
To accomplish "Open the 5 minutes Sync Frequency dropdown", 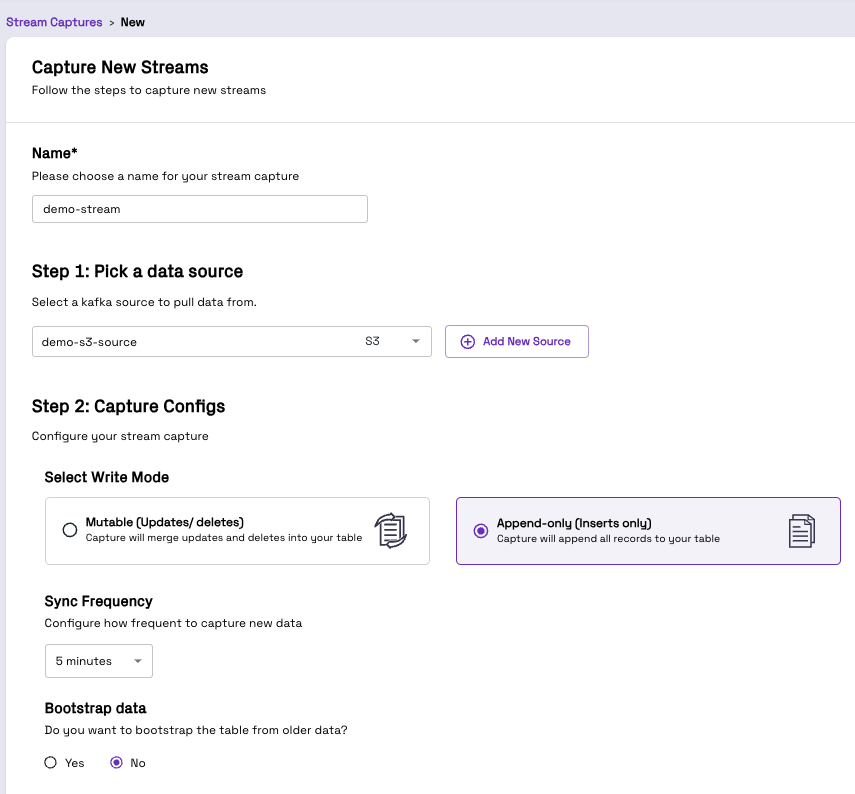I will pyautogui.click(x=99, y=661).
